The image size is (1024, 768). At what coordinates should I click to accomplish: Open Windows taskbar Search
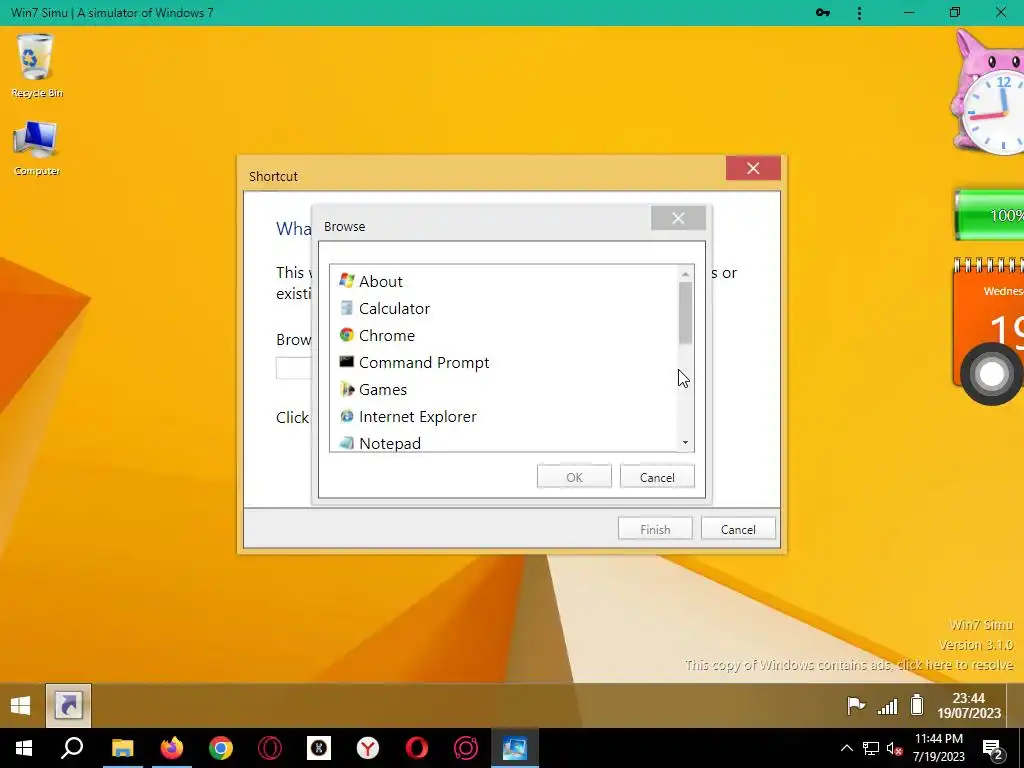(x=72, y=748)
